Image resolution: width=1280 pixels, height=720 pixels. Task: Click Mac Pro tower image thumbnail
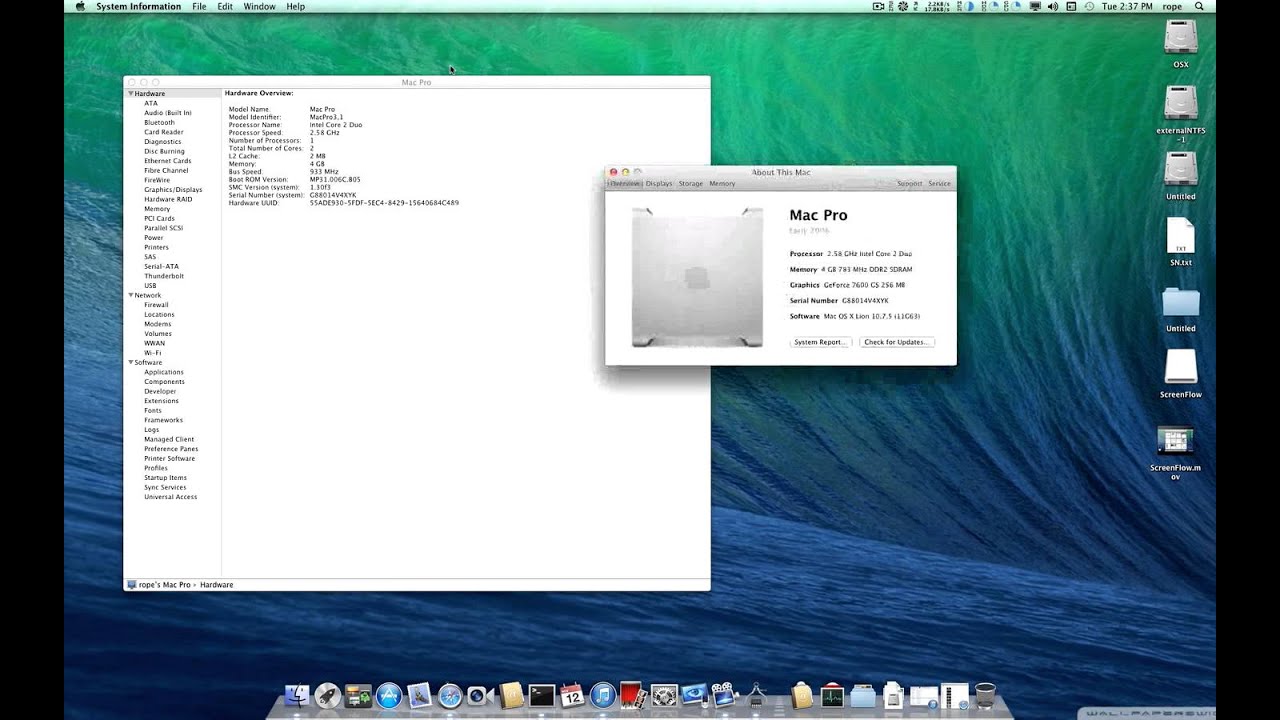(x=697, y=277)
